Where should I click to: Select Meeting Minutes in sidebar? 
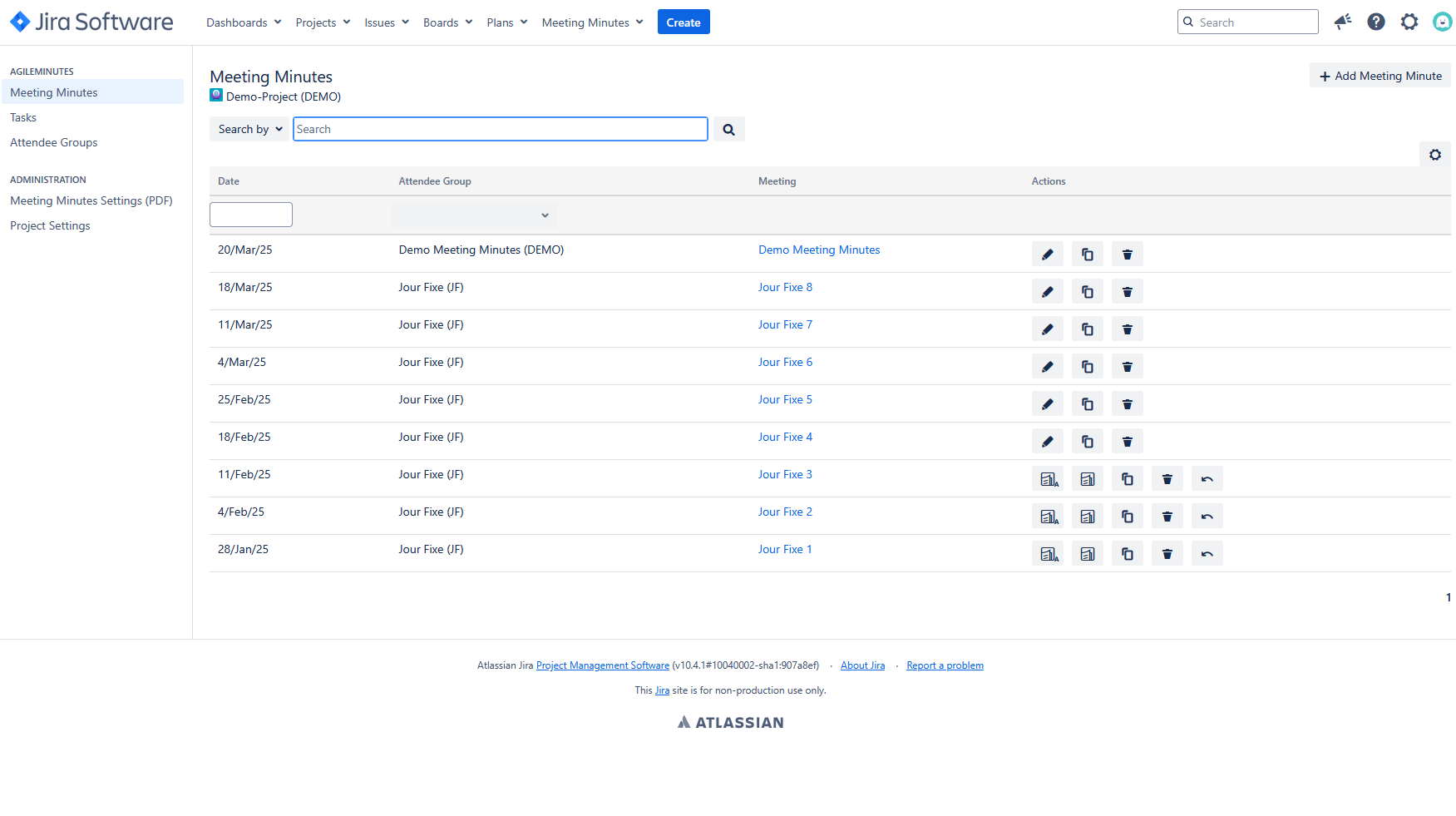(x=92, y=92)
